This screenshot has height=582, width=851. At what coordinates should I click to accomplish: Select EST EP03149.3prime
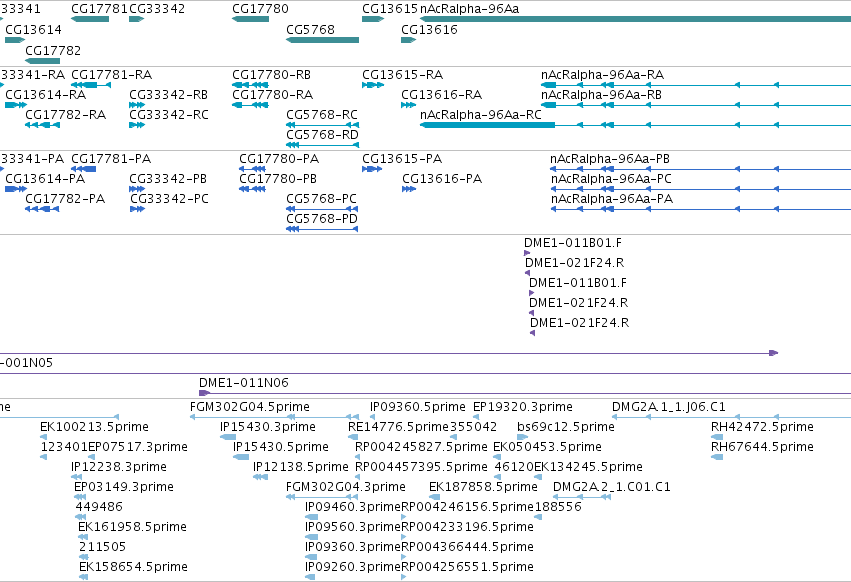124,487
